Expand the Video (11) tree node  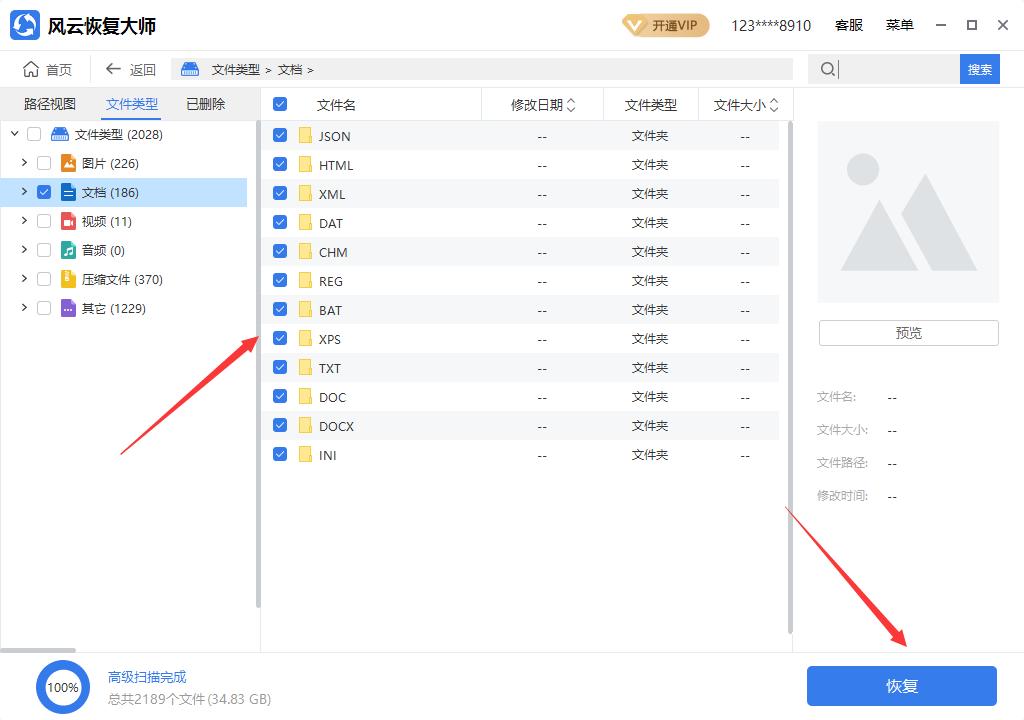24,221
